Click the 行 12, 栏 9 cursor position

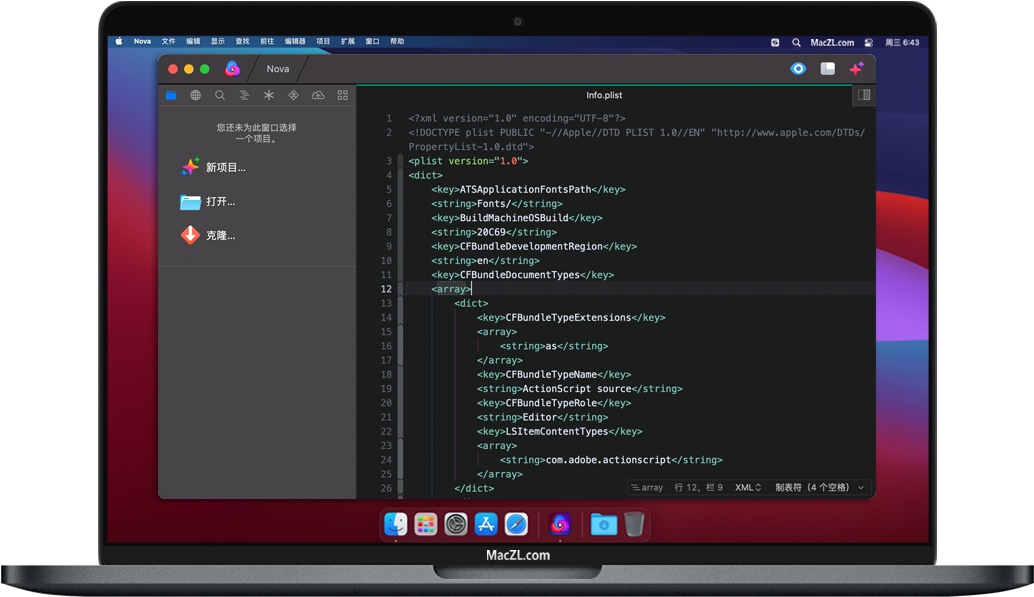point(698,487)
